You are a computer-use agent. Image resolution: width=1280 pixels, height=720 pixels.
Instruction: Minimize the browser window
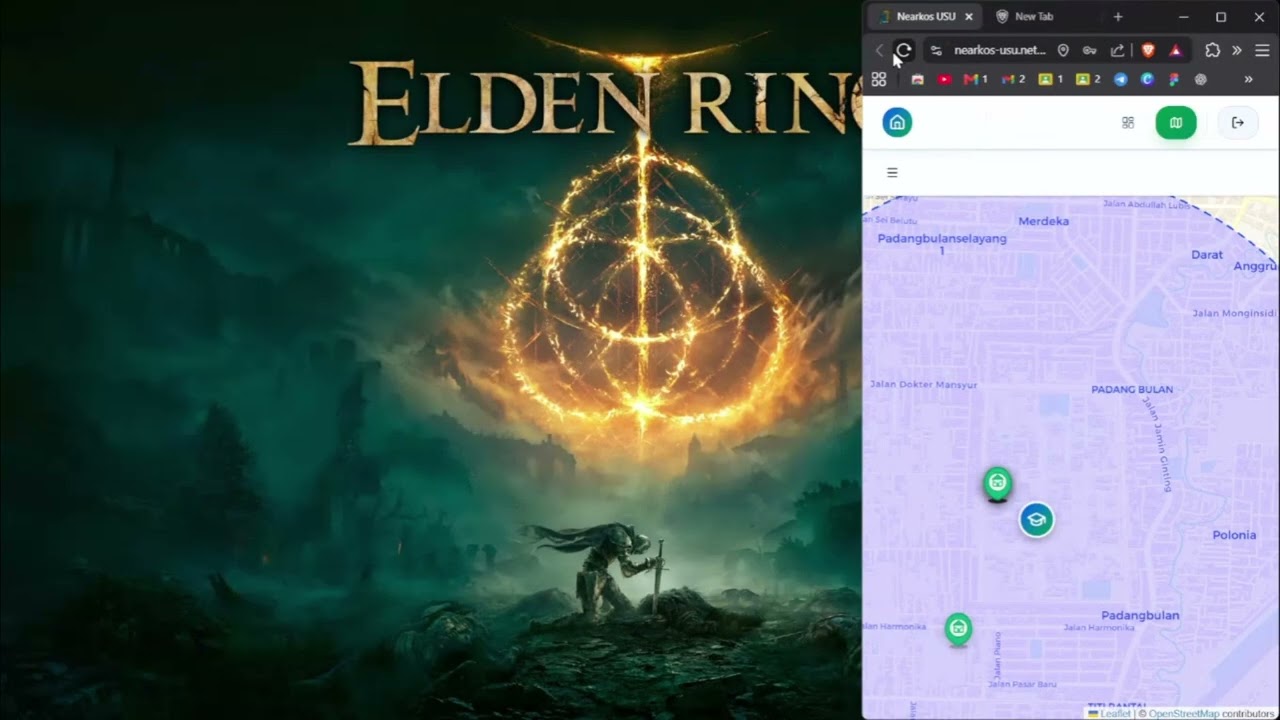point(1183,17)
